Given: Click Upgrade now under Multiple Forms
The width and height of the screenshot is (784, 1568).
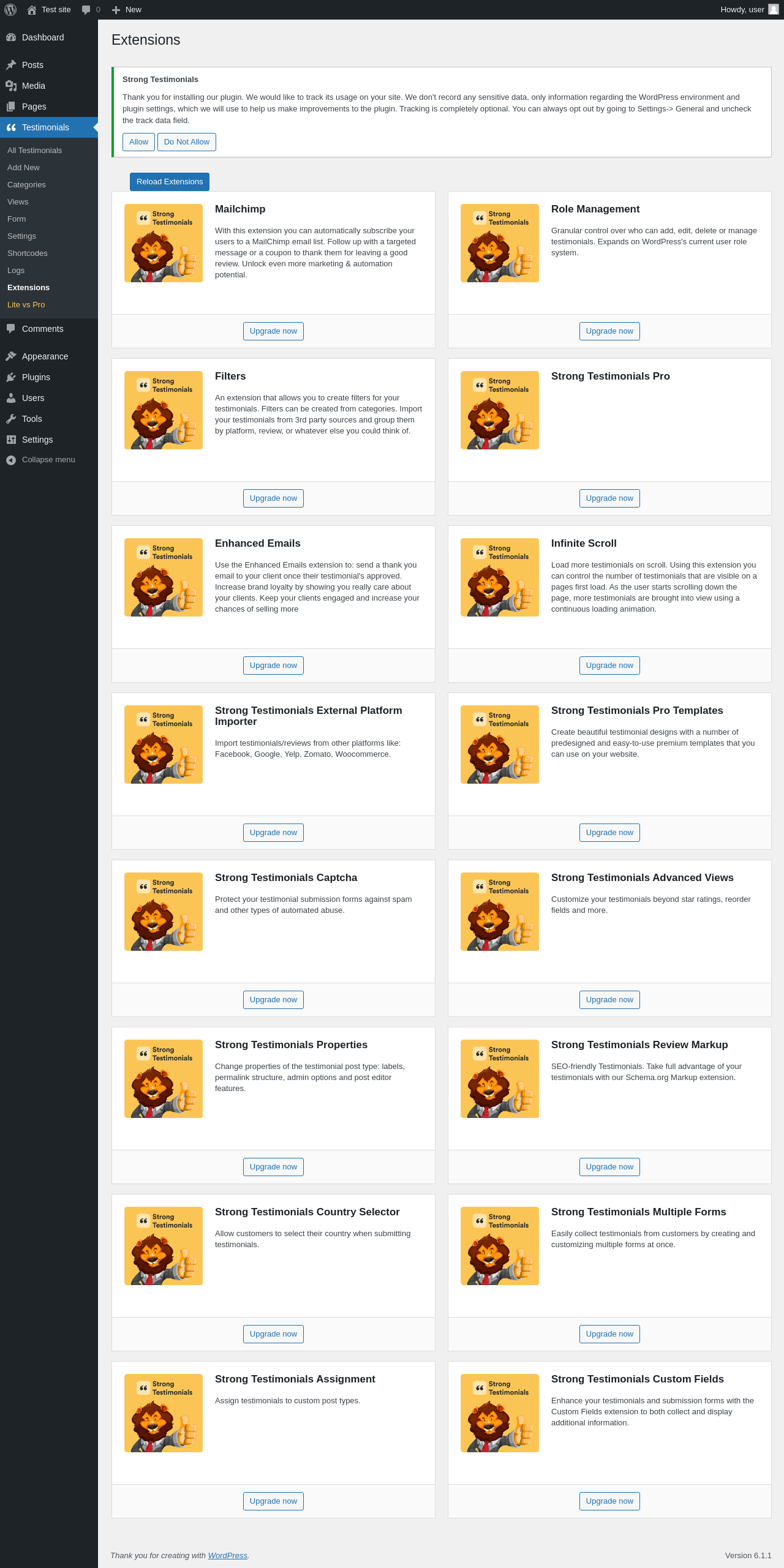Looking at the screenshot, I should [609, 1334].
